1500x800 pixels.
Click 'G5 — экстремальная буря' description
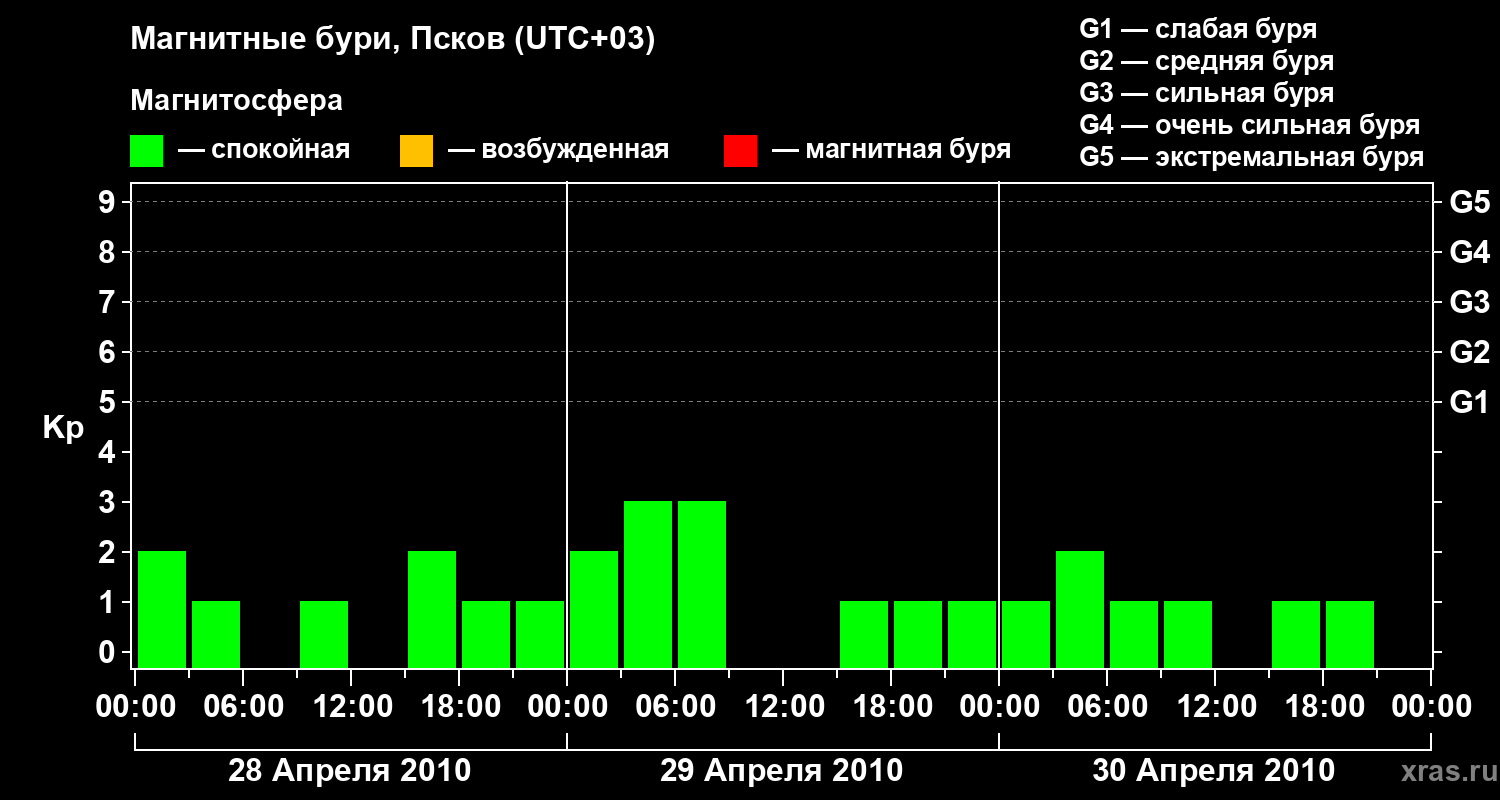coord(1252,157)
